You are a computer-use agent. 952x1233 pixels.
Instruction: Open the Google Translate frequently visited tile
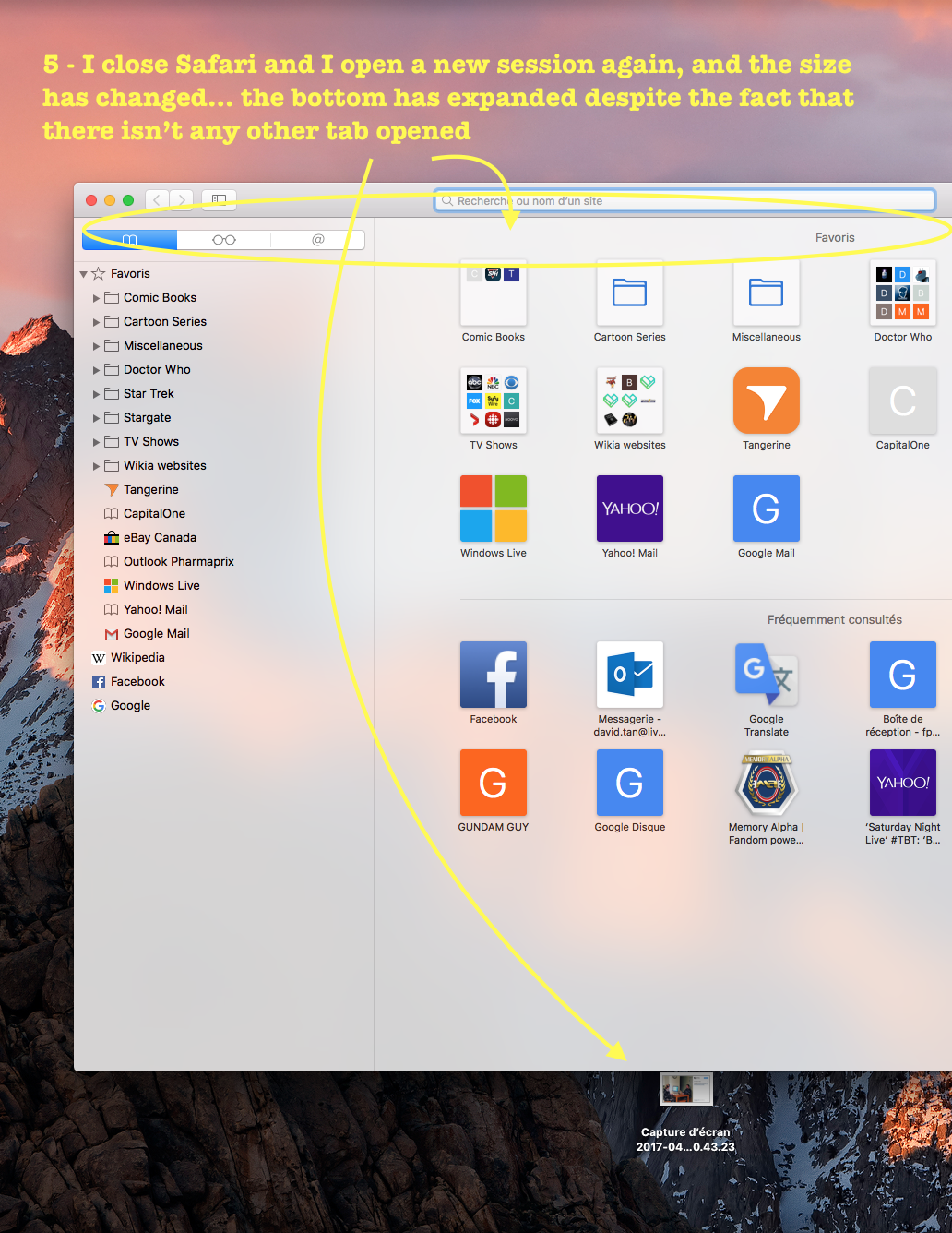[767, 675]
